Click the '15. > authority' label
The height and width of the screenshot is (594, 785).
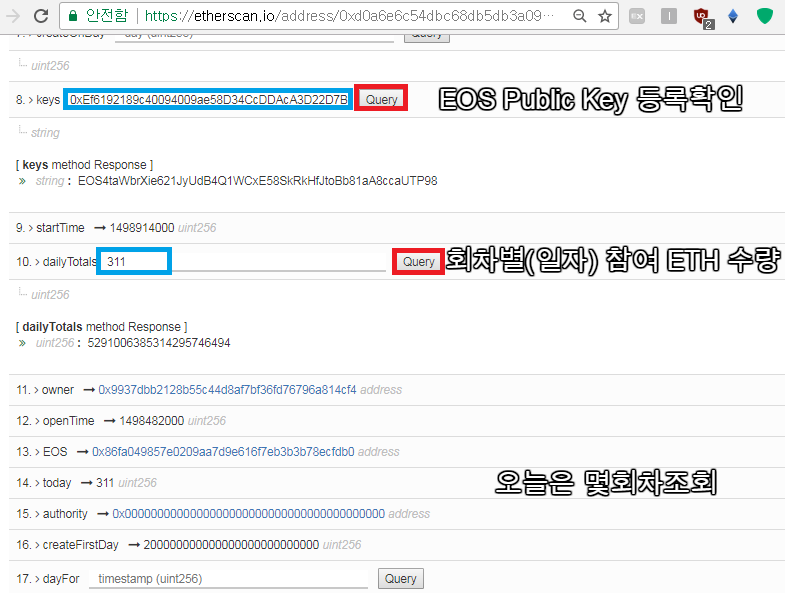tap(52, 514)
